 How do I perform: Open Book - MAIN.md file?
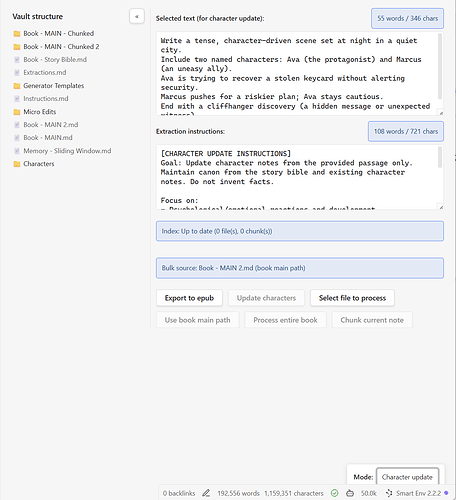48,138
